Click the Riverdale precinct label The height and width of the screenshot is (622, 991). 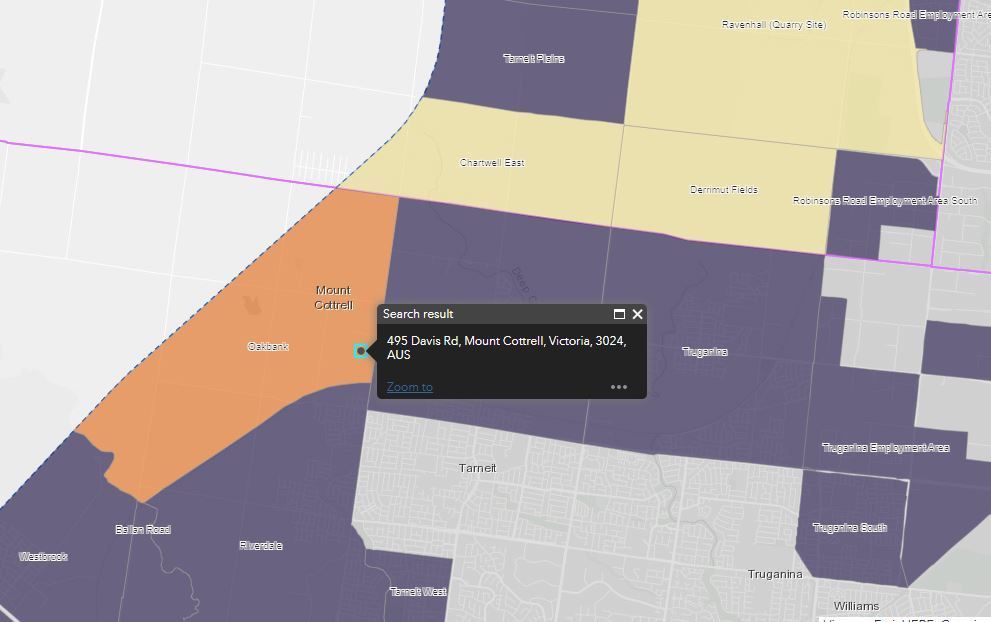coord(261,545)
